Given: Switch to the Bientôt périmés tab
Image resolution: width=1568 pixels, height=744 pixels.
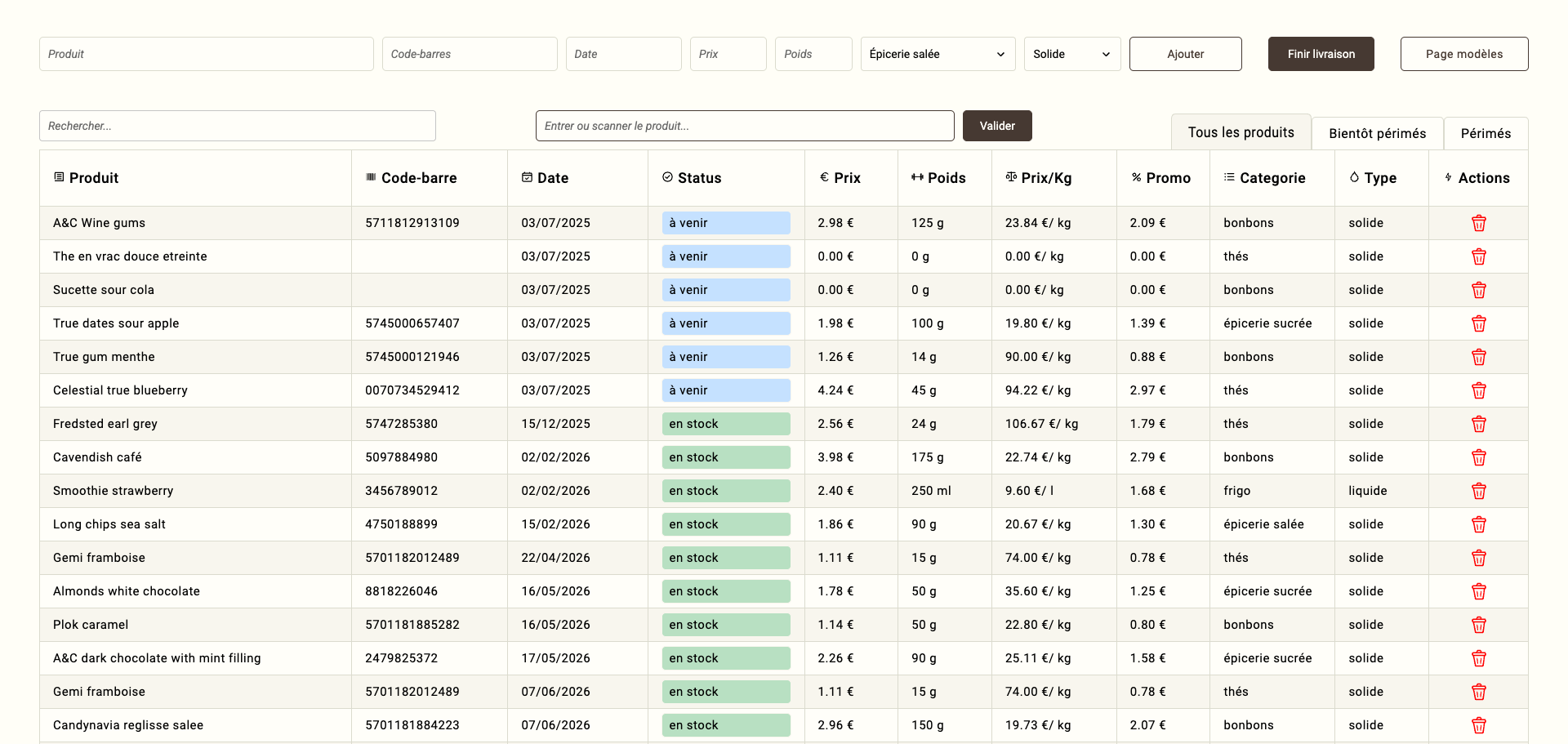Looking at the screenshot, I should 1377,133.
